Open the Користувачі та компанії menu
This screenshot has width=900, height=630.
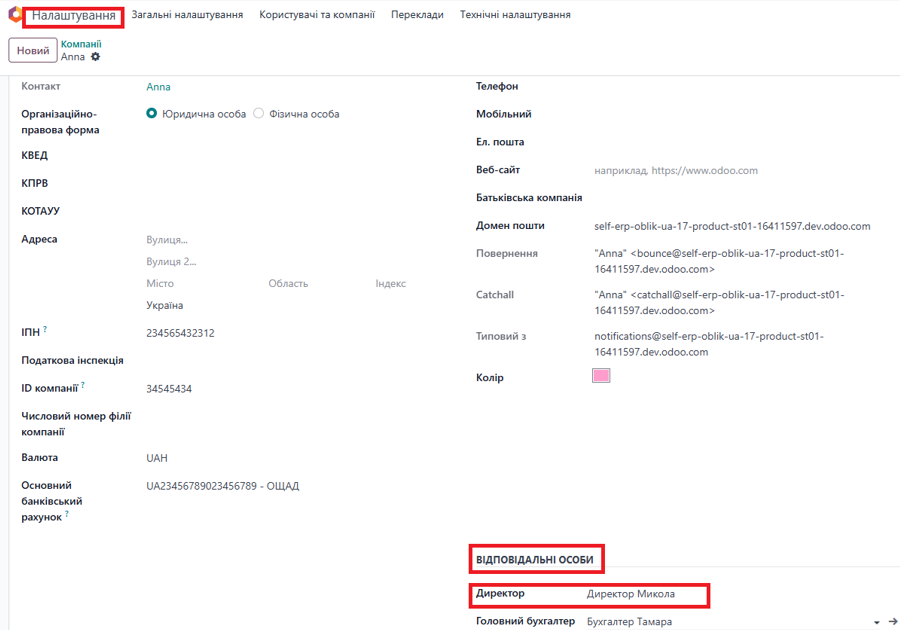[317, 15]
